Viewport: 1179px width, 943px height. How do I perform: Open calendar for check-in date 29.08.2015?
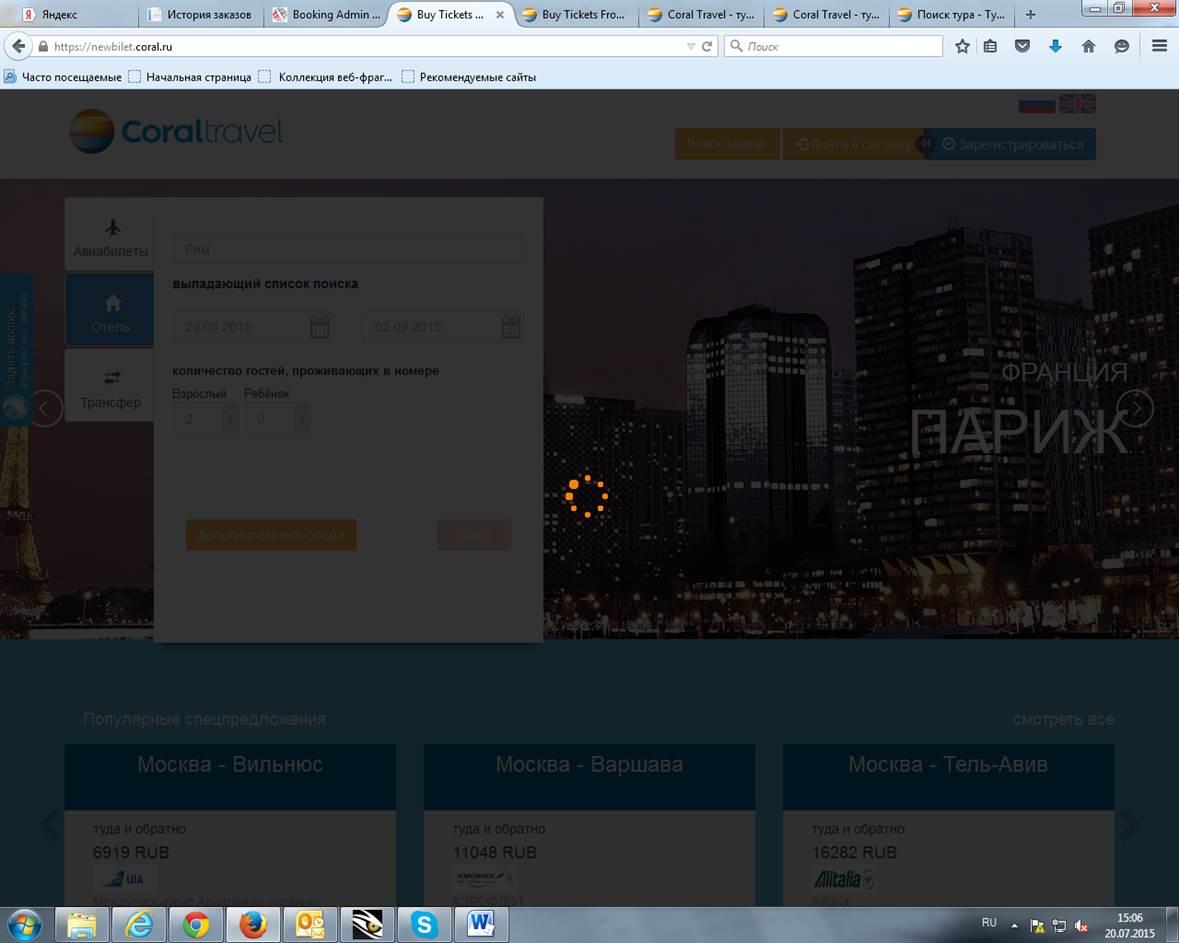(x=320, y=327)
